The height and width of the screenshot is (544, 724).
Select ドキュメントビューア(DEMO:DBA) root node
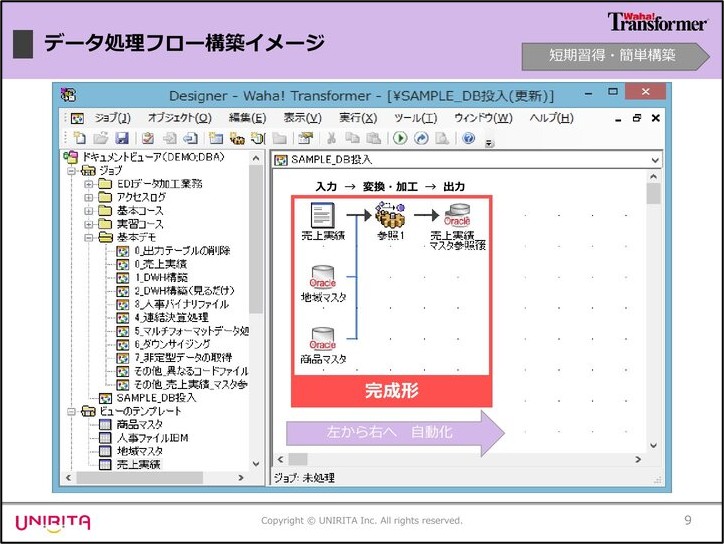(x=153, y=157)
